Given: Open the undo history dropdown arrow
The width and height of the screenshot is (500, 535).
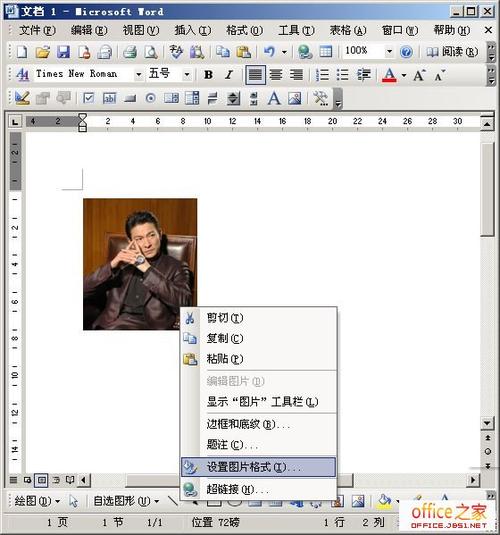Looking at the screenshot, I should [284, 52].
